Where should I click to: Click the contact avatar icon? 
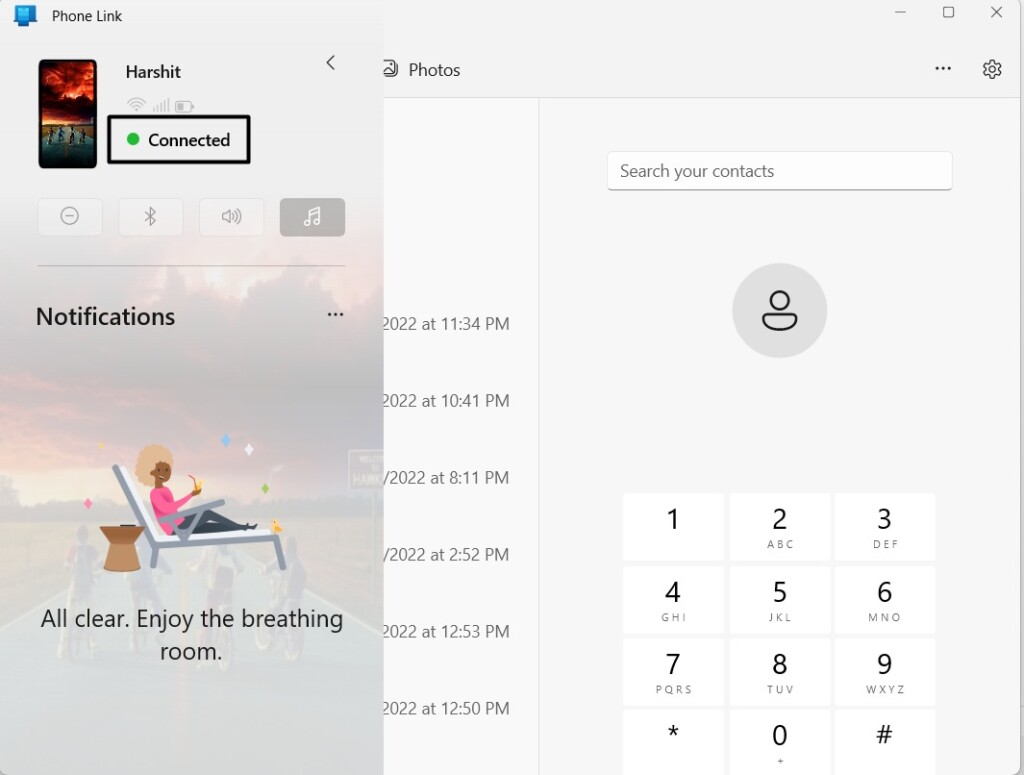(779, 311)
